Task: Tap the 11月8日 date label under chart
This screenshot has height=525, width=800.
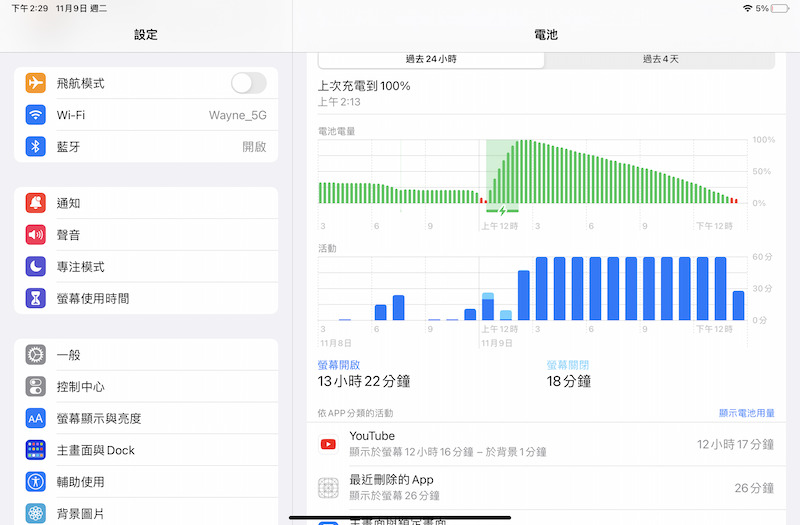Action: click(336, 343)
